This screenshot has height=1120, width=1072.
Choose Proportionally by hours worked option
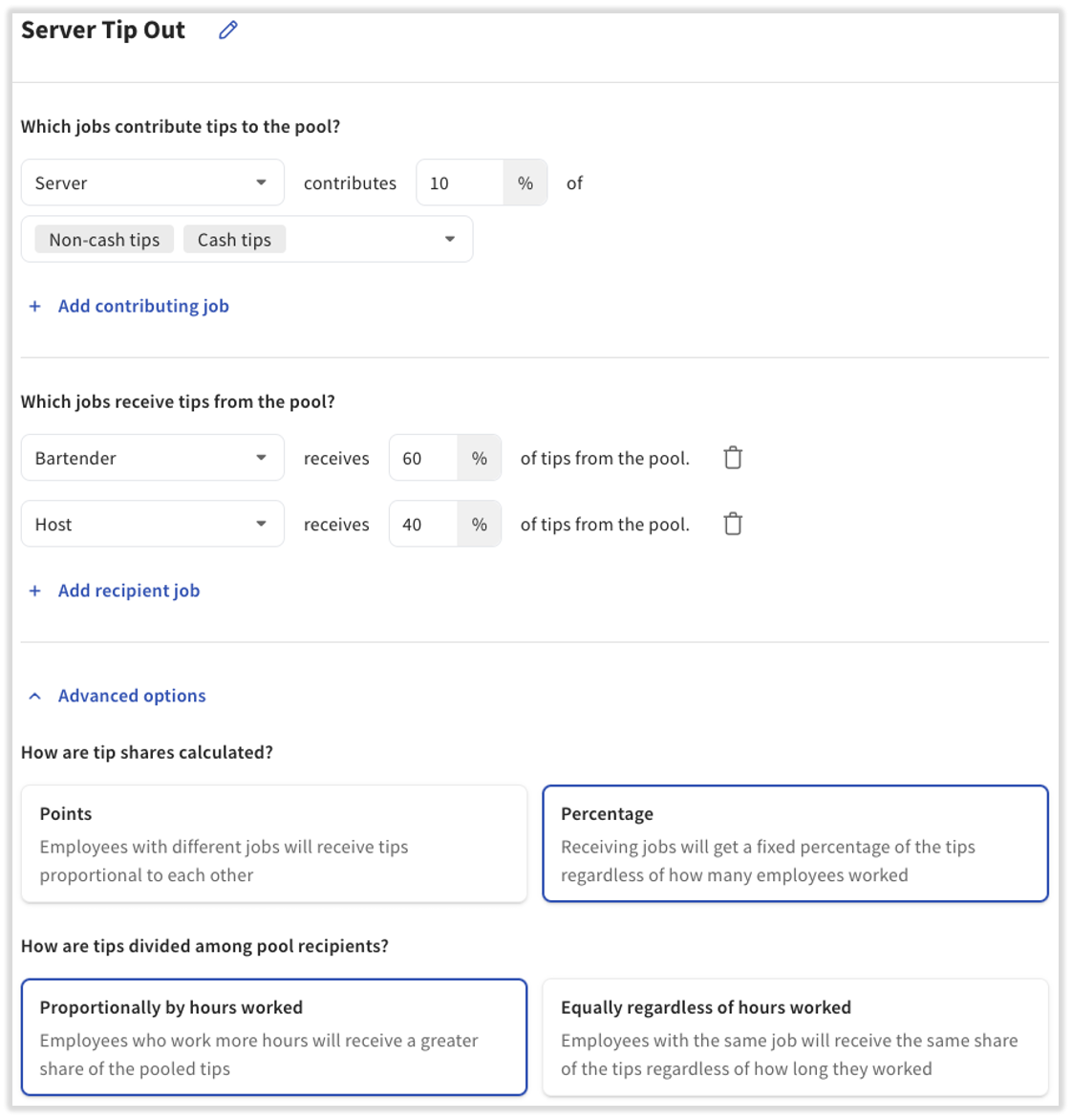[274, 1037]
